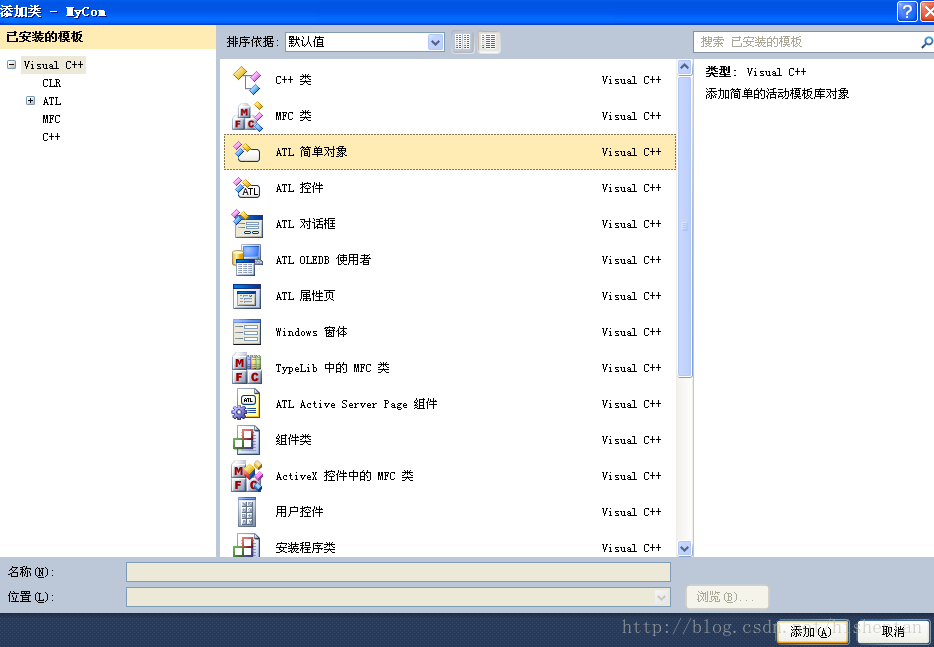Select the C++ category in tree
Viewport: 934px width, 647px height.
(51, 137)
